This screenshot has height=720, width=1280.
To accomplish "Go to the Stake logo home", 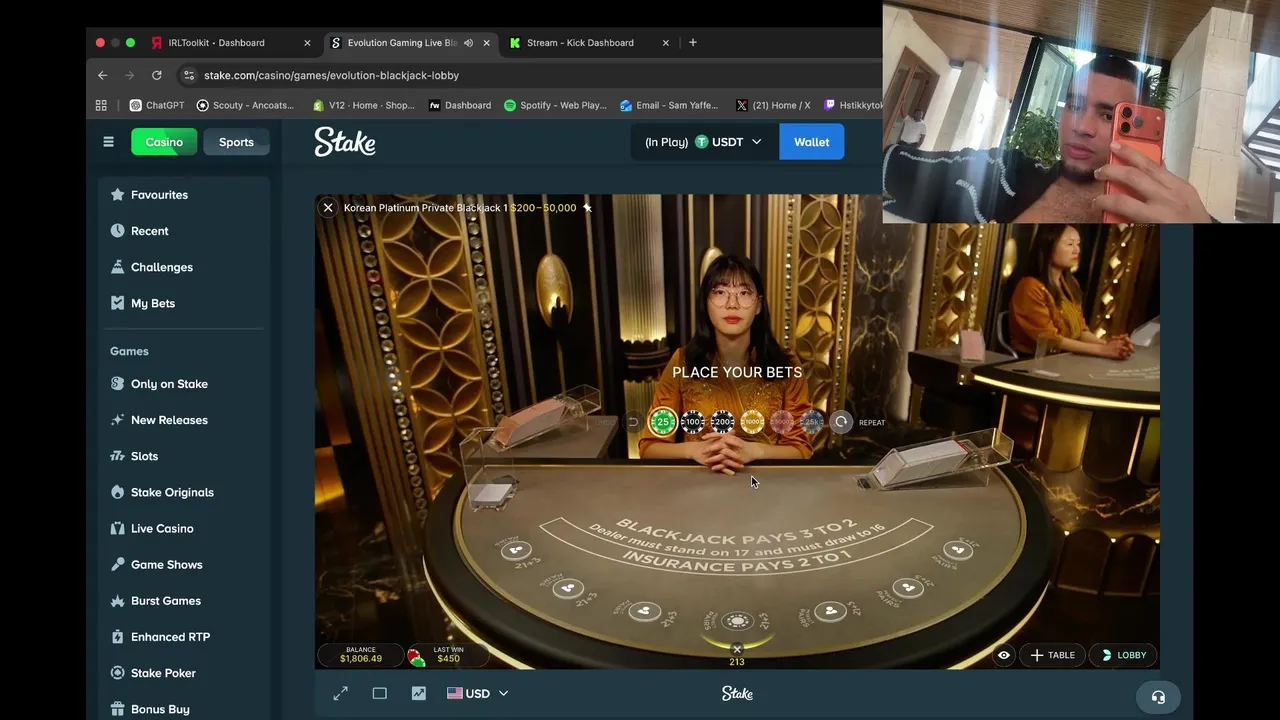I will pyautogui.click(x=345, y=142).
